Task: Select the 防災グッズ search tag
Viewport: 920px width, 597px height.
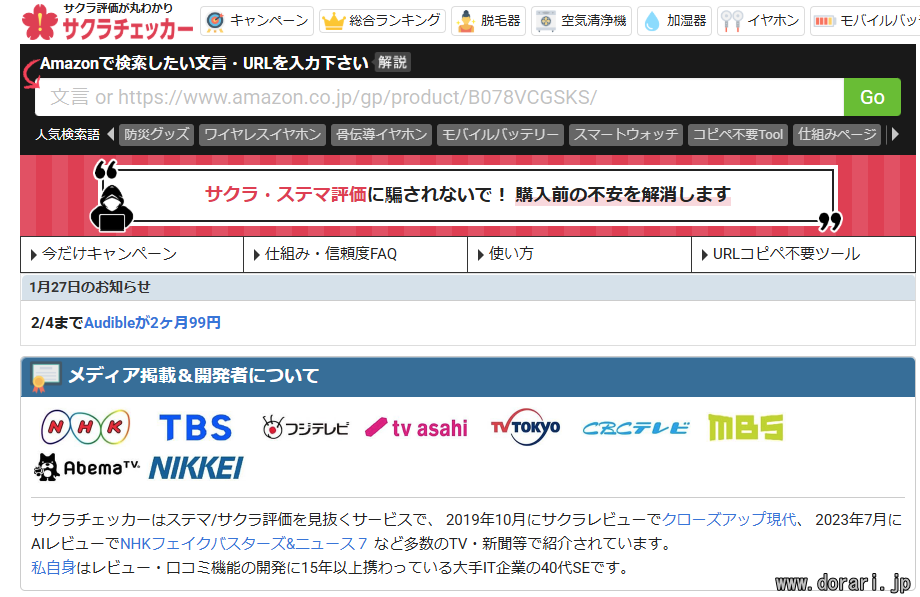Action: click(x=157, y=134)
